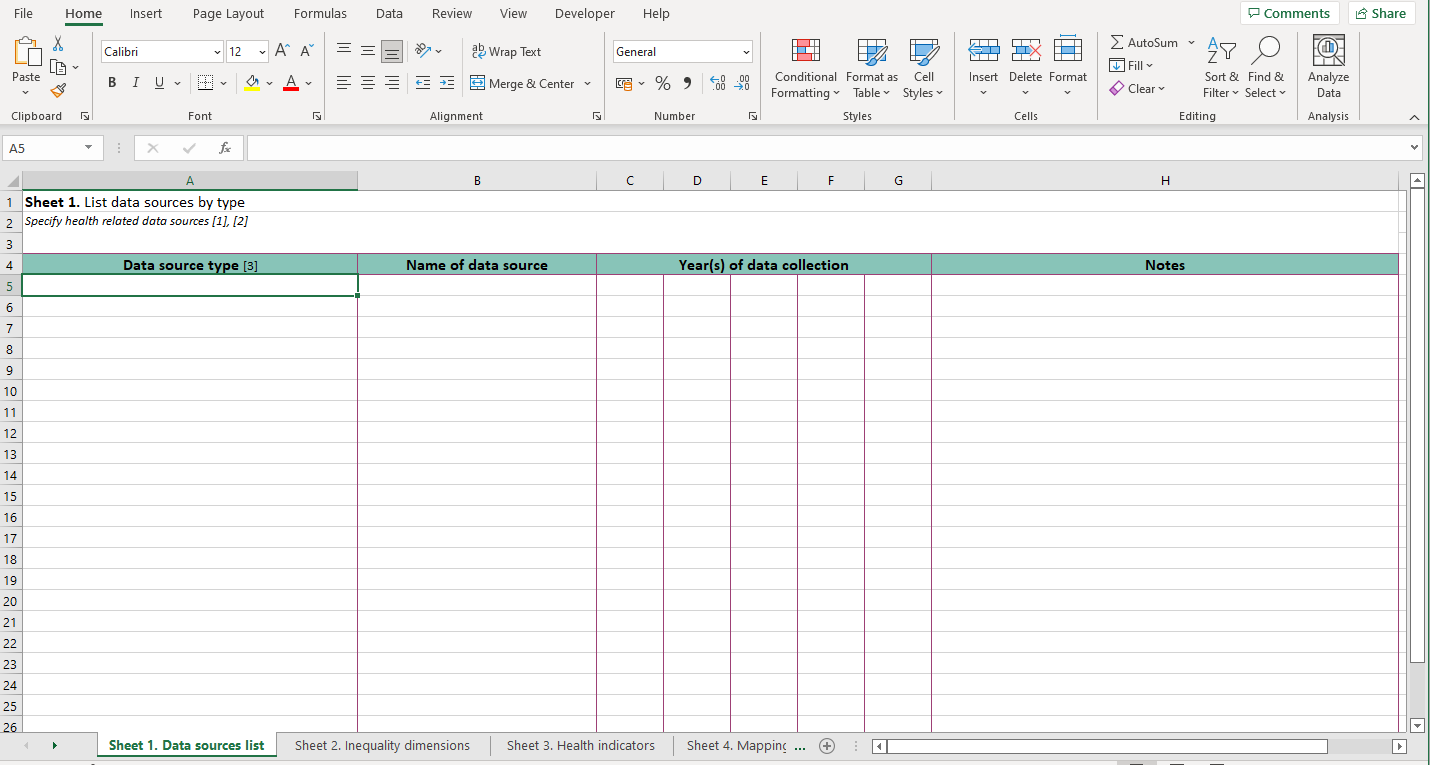Open the File menu
Screen dimensions: 1430x765
point(23,14)
